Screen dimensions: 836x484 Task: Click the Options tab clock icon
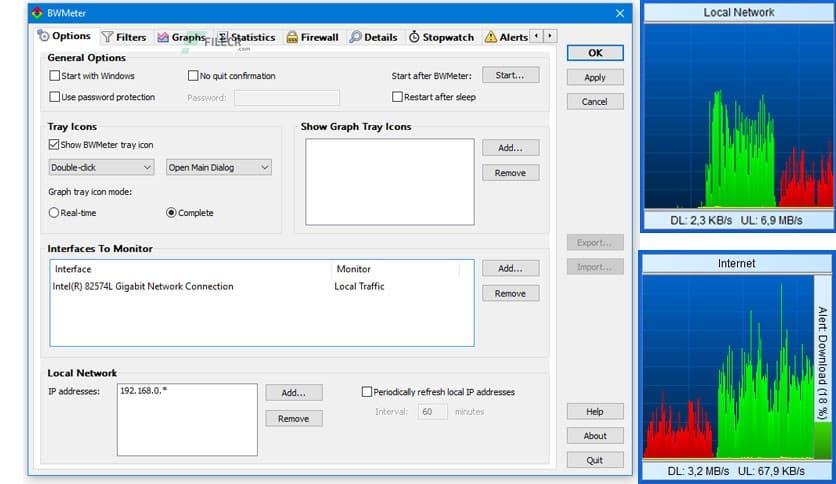coord(43,36)
